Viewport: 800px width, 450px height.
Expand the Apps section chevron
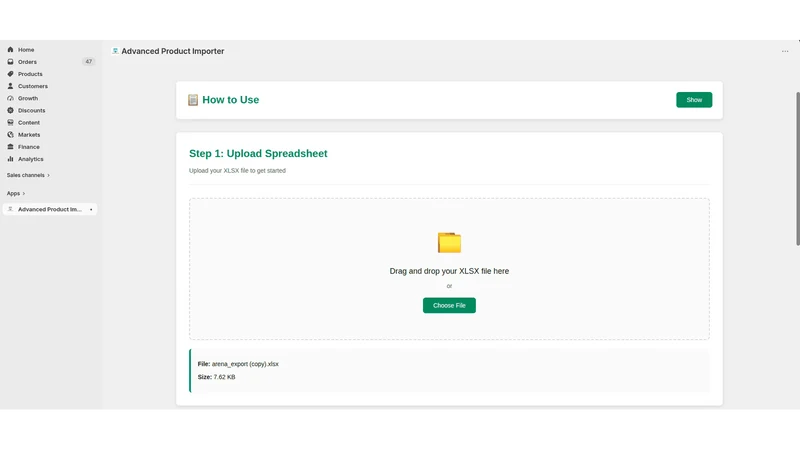coord(23,193)
